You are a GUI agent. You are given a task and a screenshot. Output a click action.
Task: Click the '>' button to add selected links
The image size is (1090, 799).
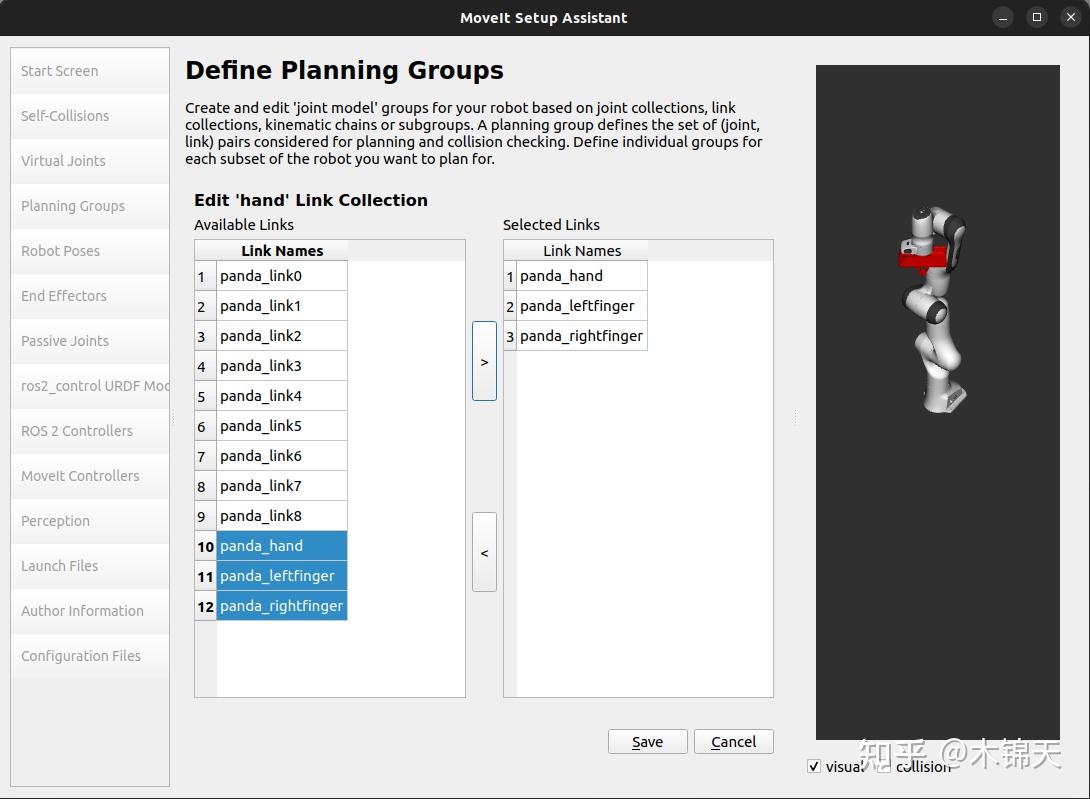484,362
